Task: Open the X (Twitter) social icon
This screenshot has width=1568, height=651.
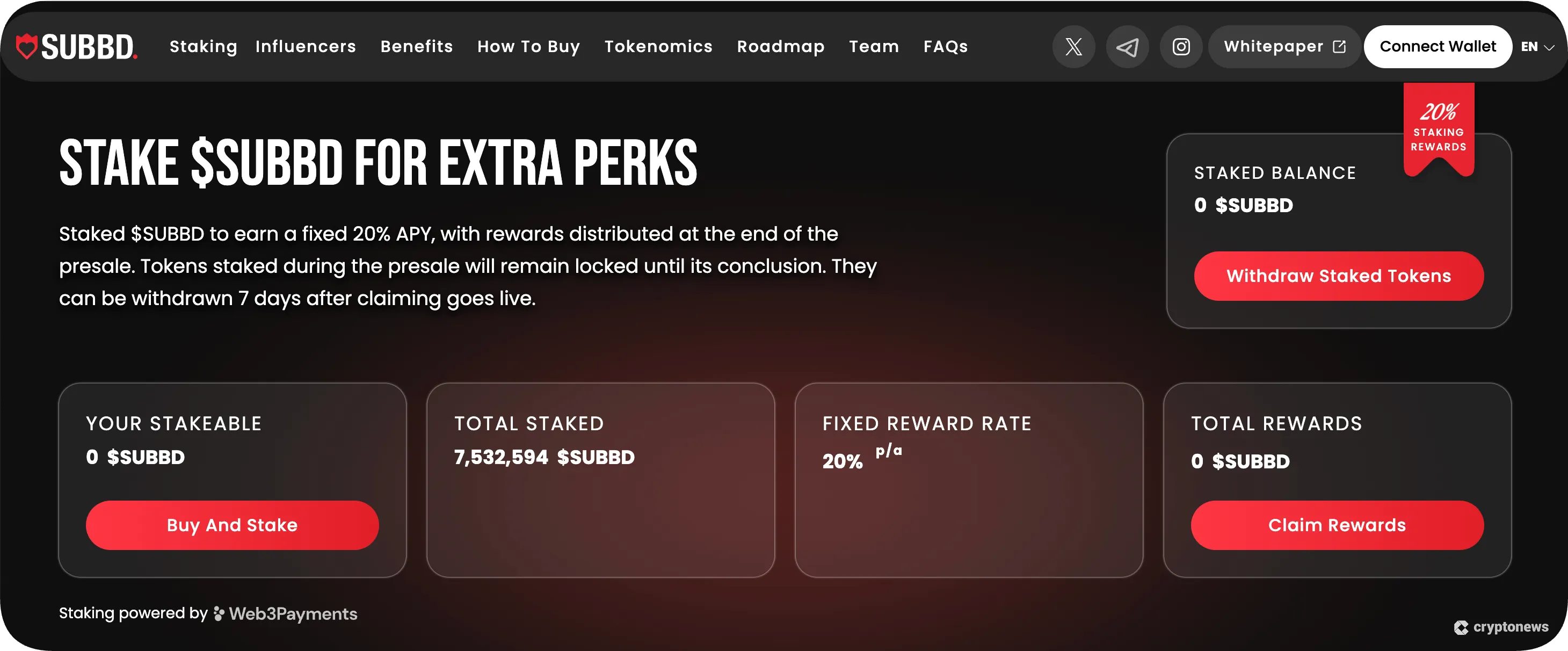Action: point(1073,47)
